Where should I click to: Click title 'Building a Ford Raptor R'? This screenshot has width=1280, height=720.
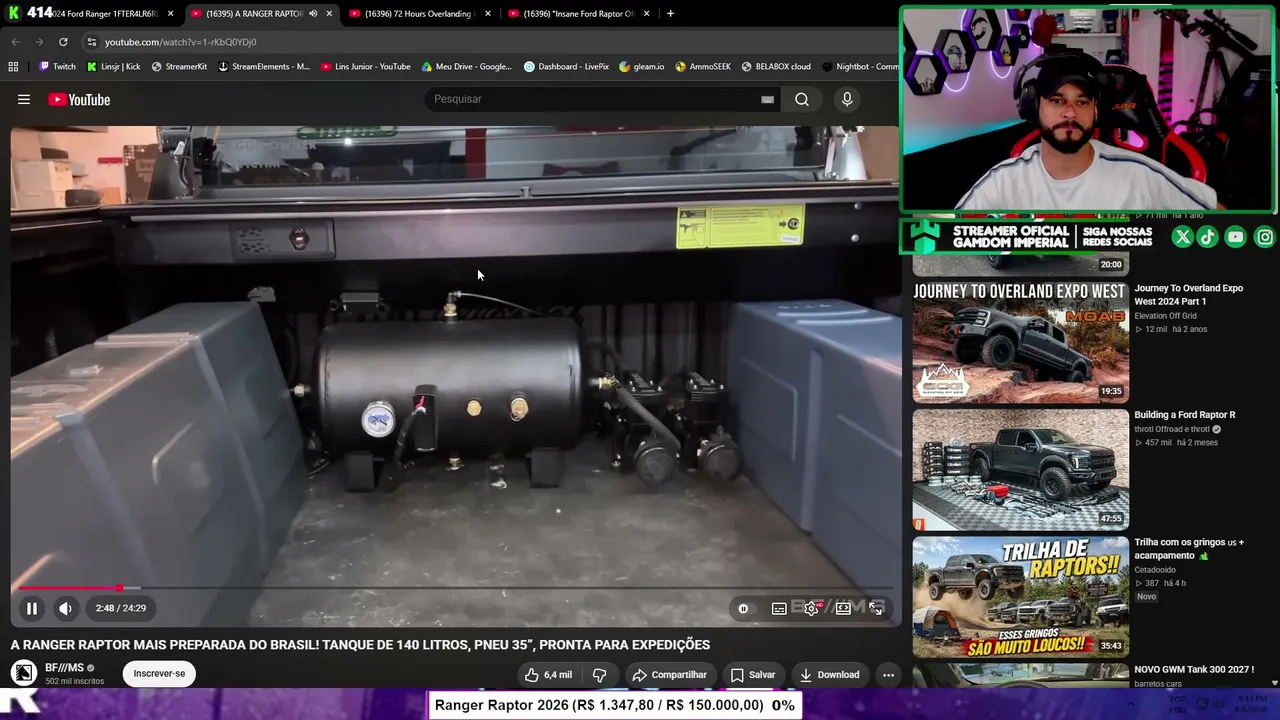tap(1185, 415)
